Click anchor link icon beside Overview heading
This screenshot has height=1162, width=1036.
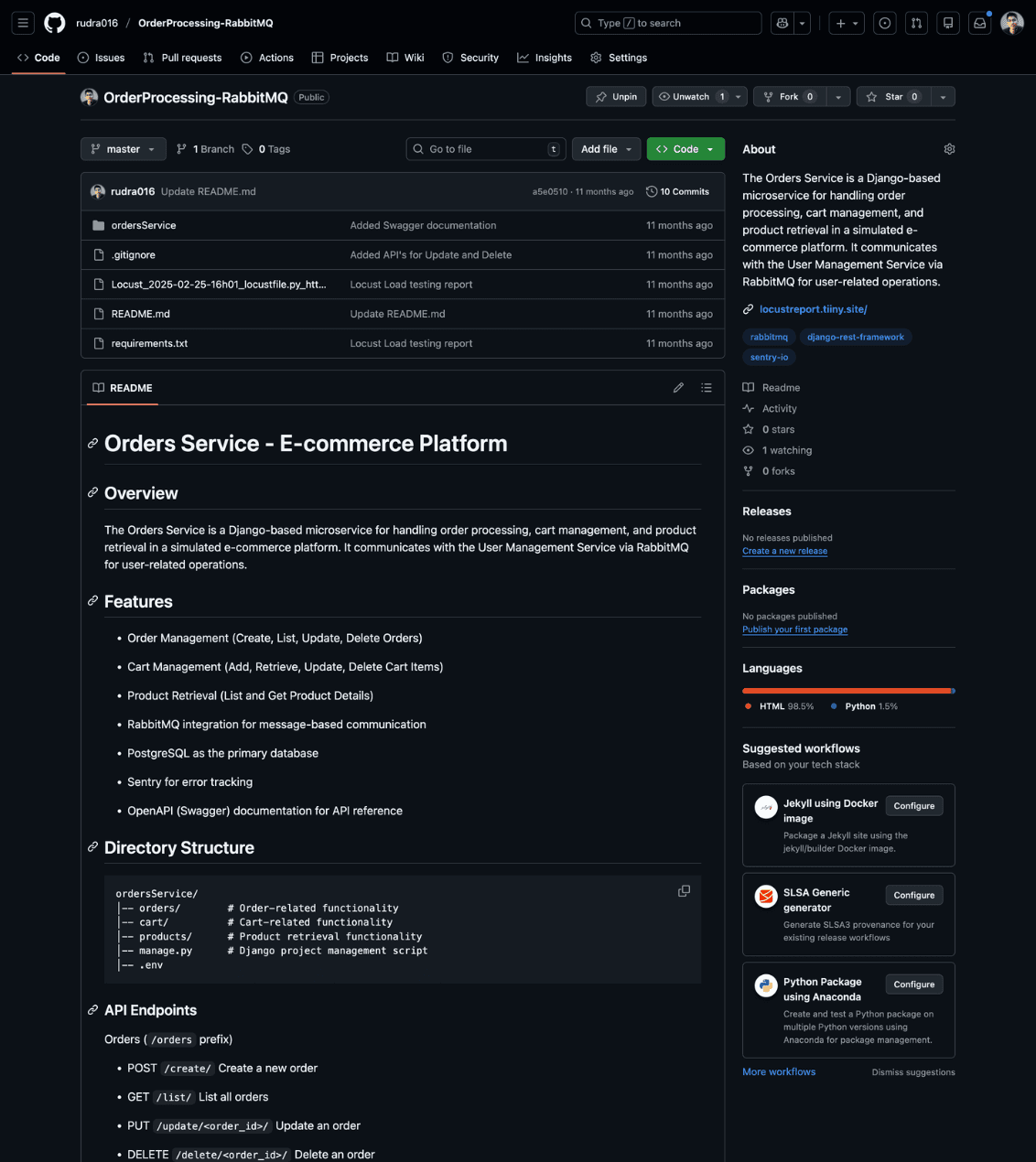pyautogui.click(x=92, y=493)
